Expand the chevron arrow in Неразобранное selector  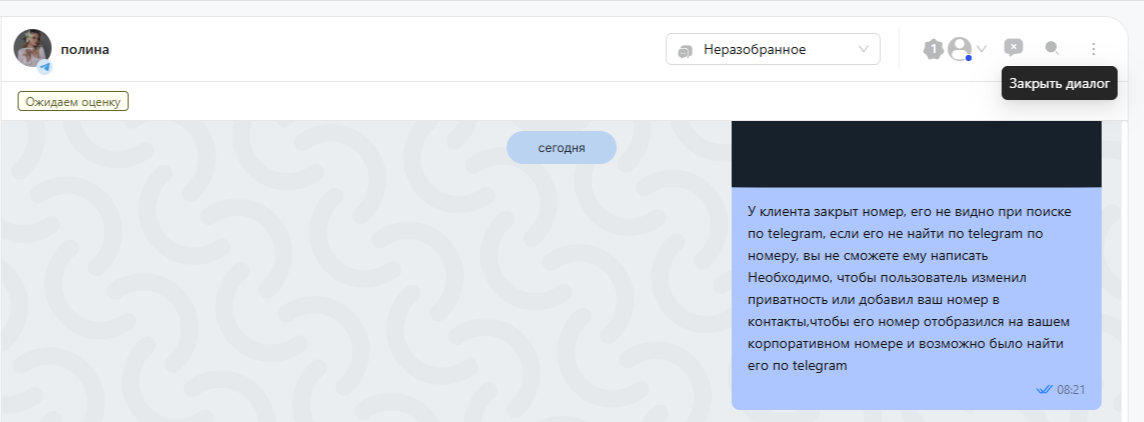pos(863,49)
